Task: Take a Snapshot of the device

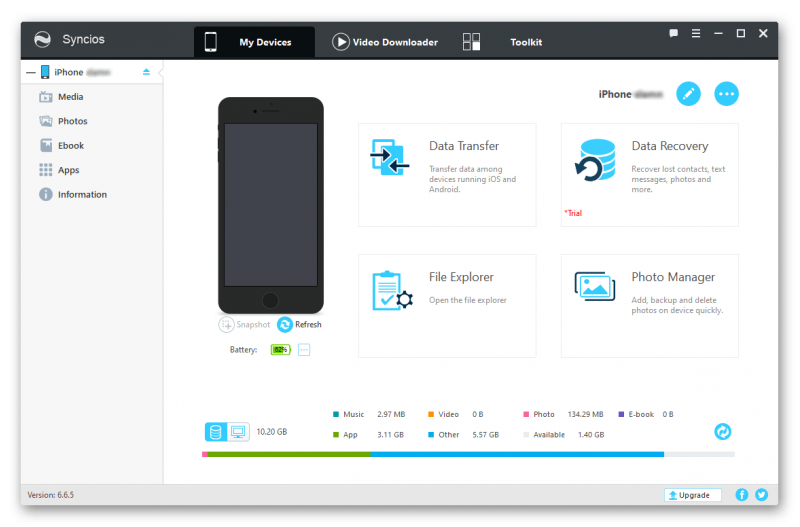Action: coord(244,324)
